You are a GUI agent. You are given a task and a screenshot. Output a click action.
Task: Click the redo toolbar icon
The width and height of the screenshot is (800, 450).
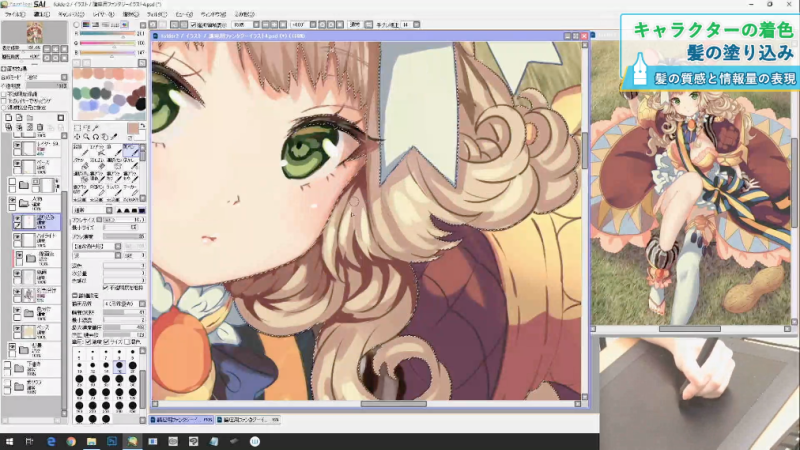coord(162,24)
